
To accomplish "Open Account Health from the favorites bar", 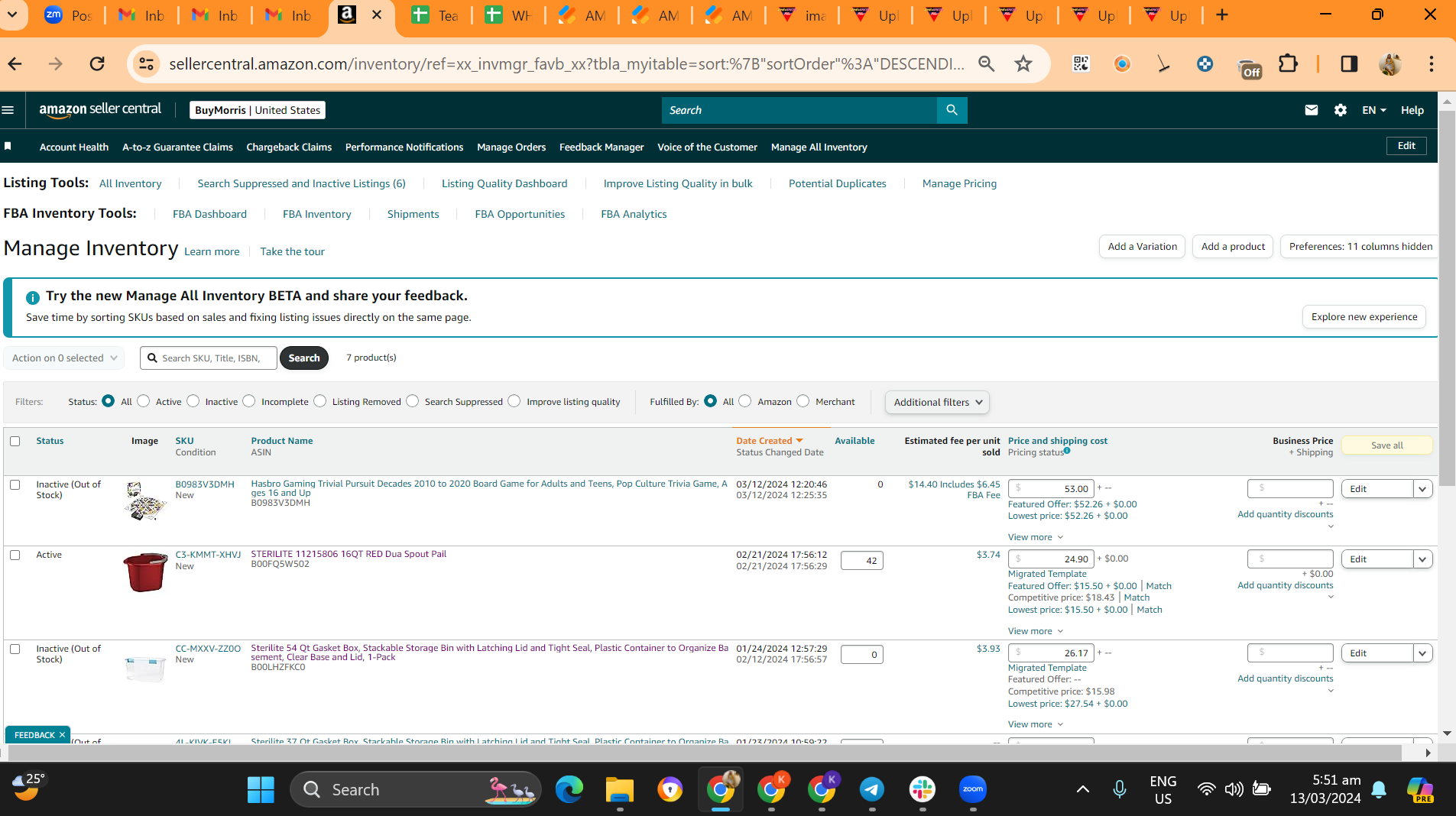I will 74,147.
